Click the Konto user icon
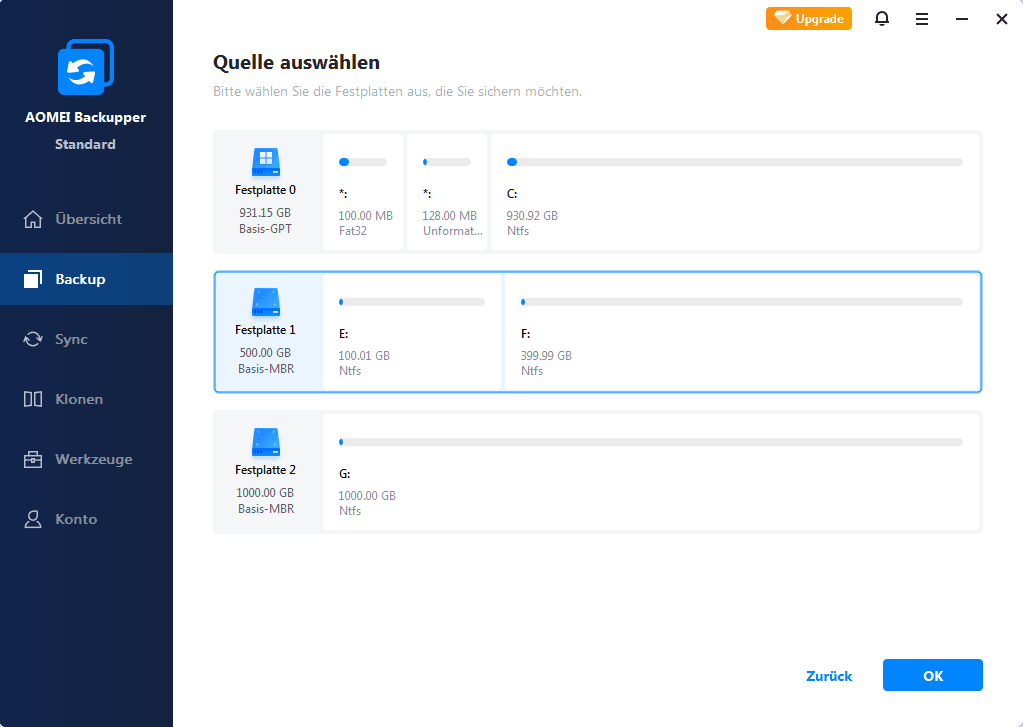The width and height of the screenshot is (1023, 727). (33, 519)
